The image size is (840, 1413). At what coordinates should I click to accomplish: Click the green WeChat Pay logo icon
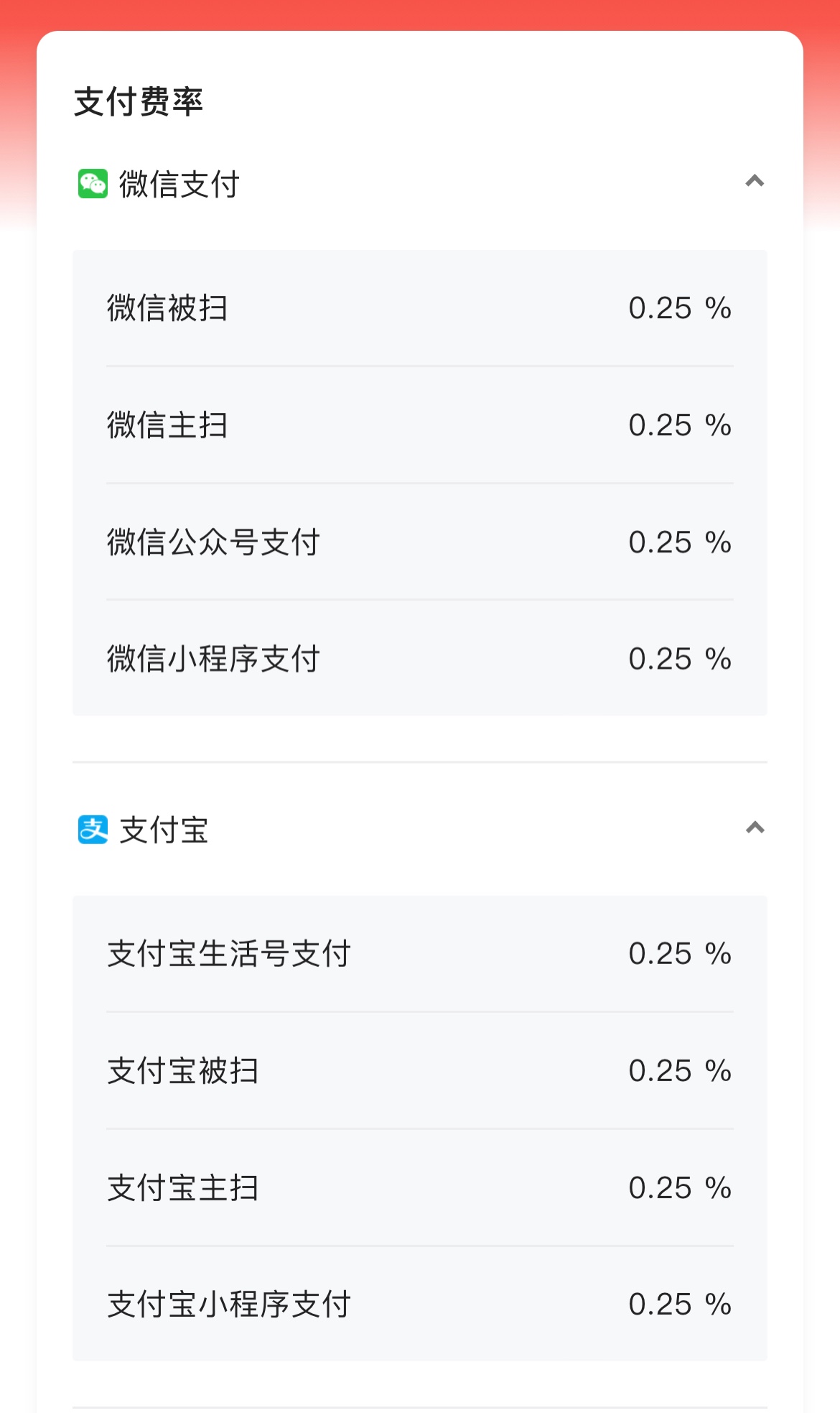(93, 184)
